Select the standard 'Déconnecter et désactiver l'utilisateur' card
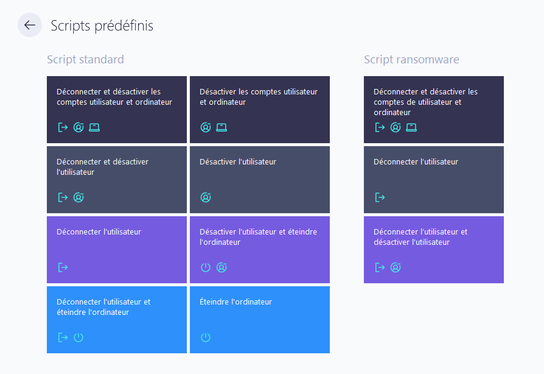 (117, 180)
